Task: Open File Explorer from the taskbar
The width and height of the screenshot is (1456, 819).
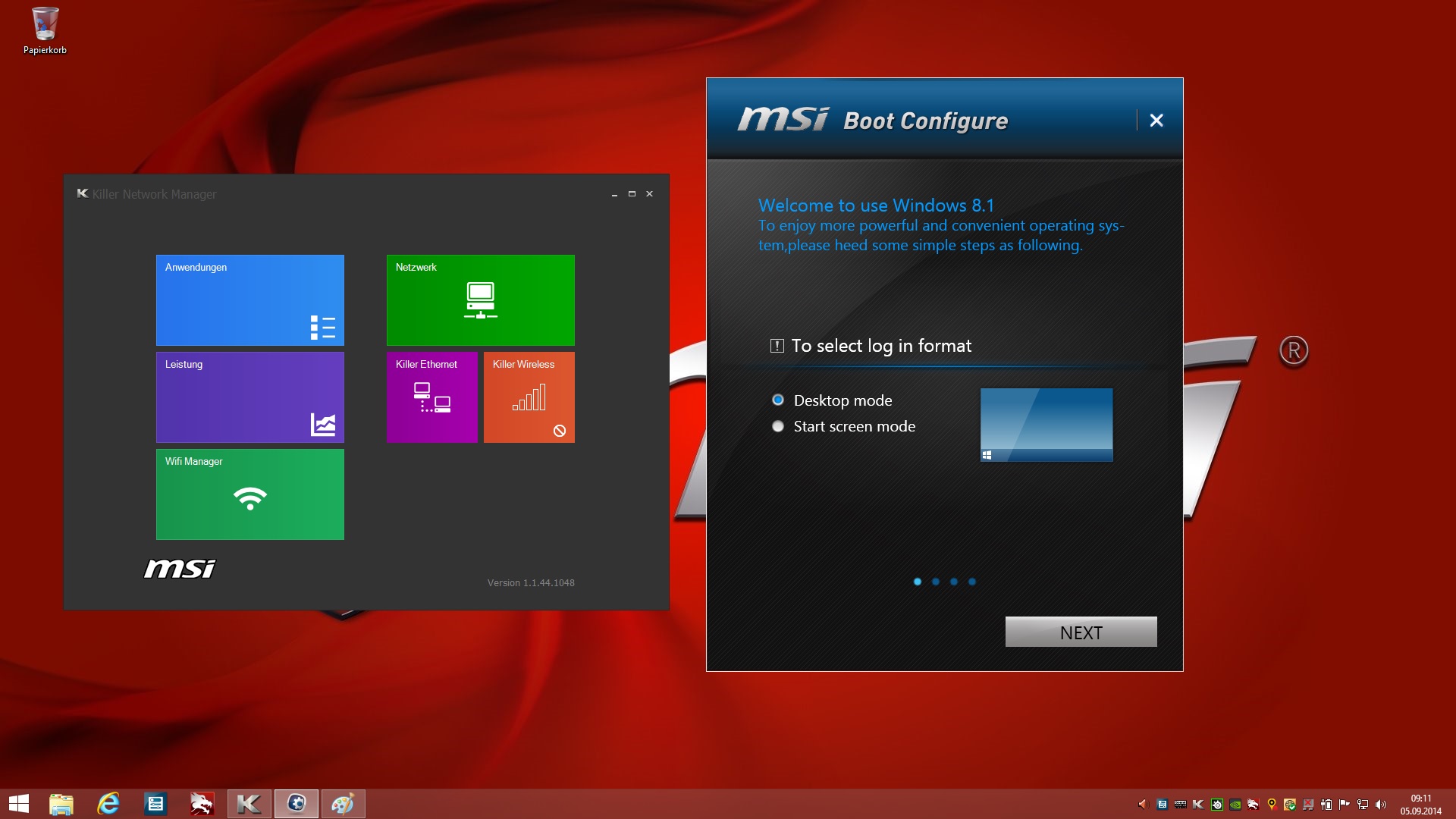Action: [x=61, y=804]
